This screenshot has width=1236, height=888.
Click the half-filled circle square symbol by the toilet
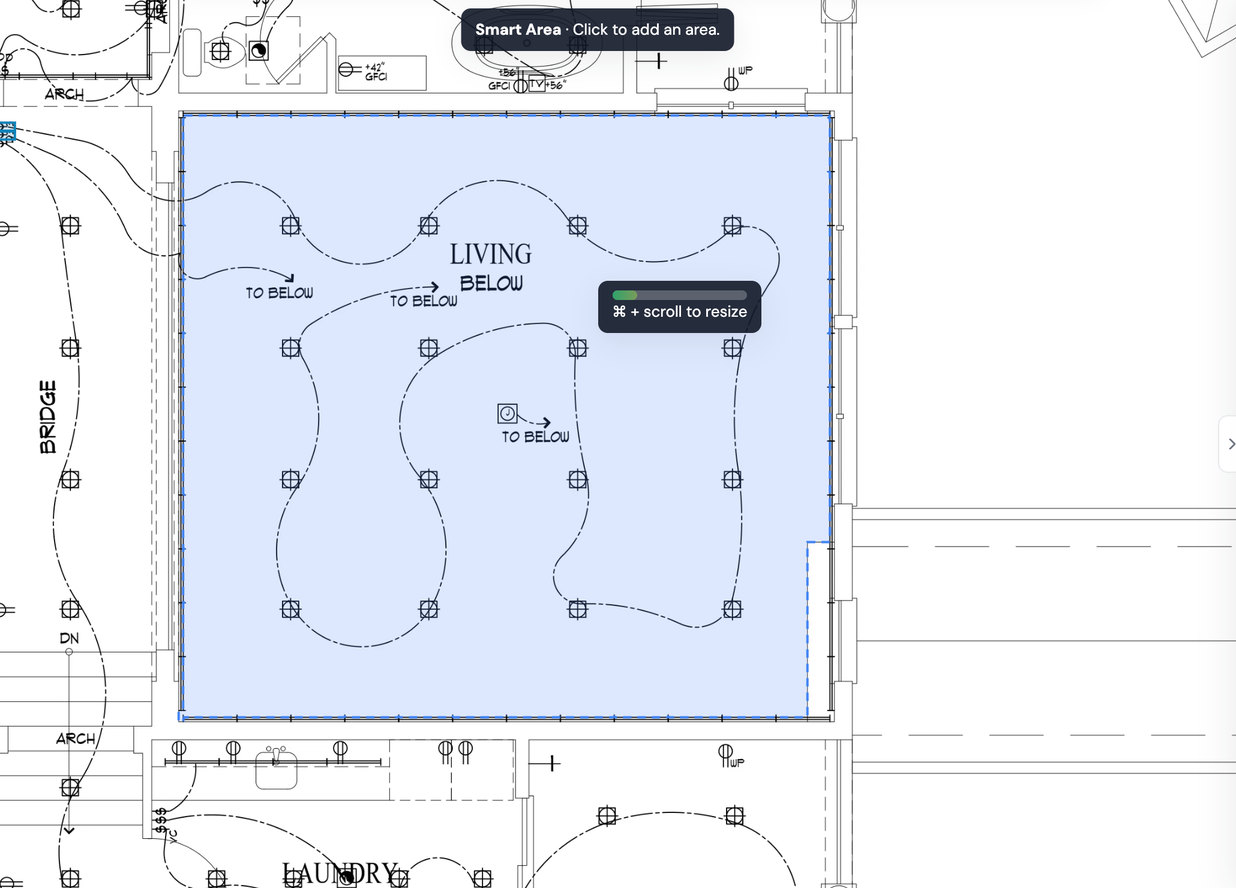tap(259, 49)
